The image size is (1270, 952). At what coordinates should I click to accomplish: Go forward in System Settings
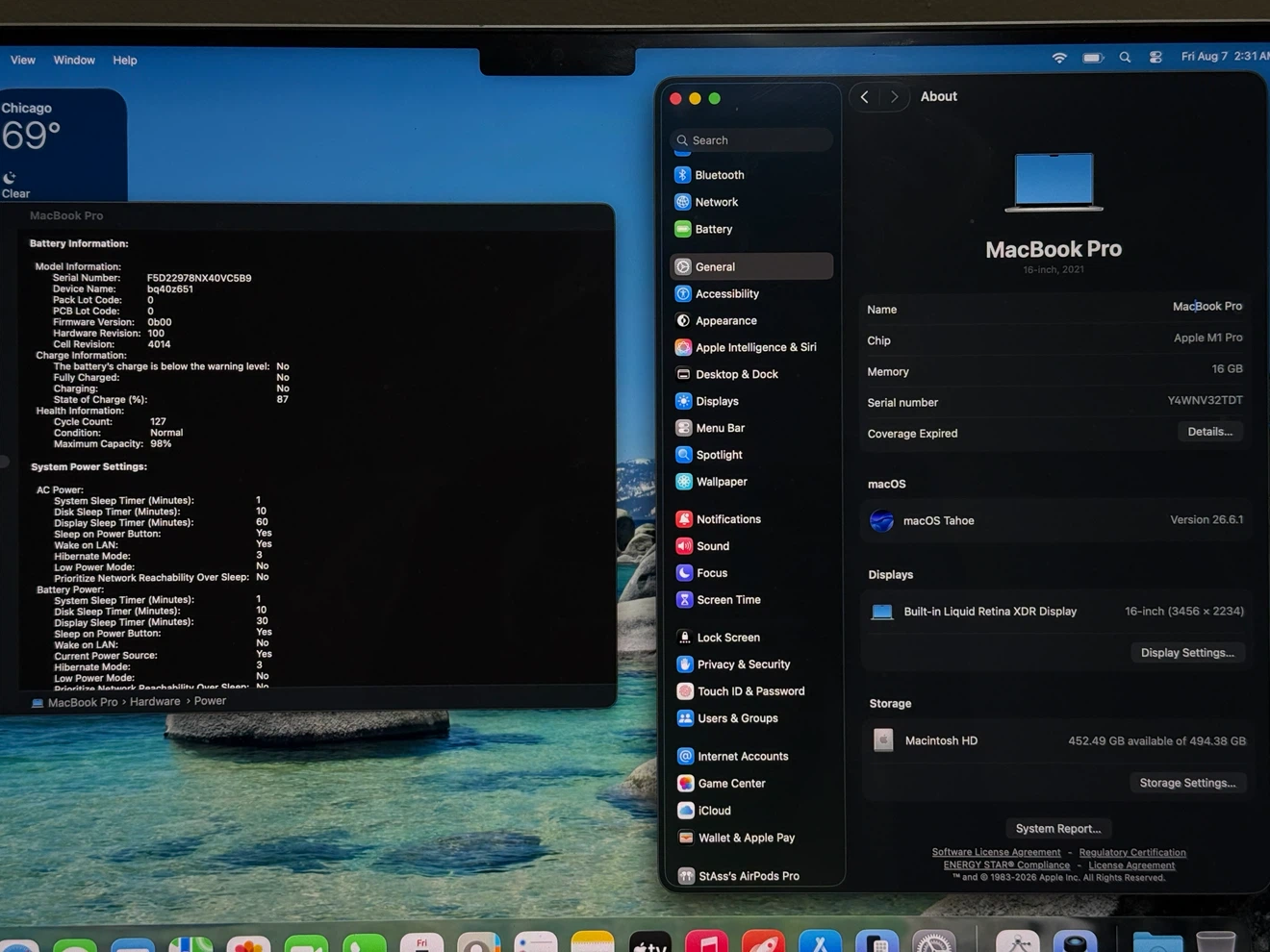[894, 97]
